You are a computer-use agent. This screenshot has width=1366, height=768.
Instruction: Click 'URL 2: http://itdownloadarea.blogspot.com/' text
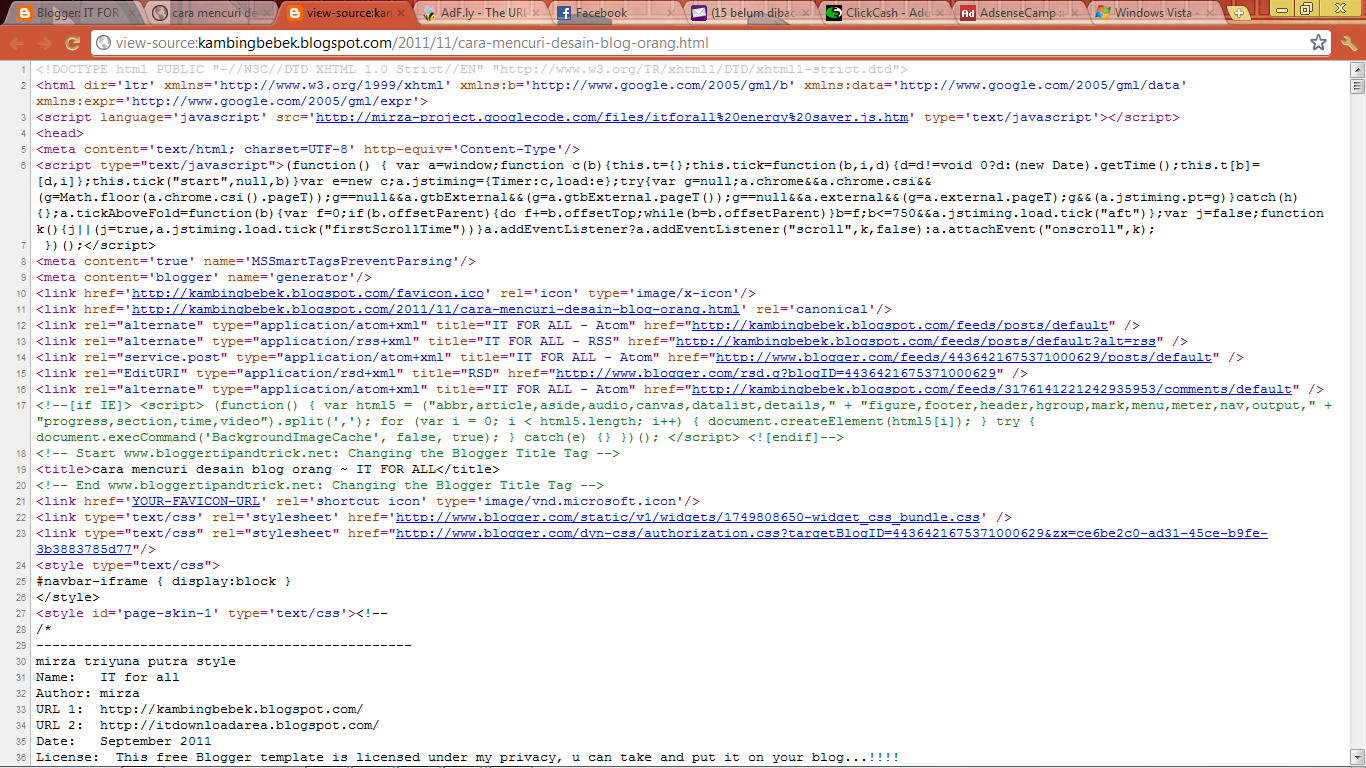(x=208, y=725)
